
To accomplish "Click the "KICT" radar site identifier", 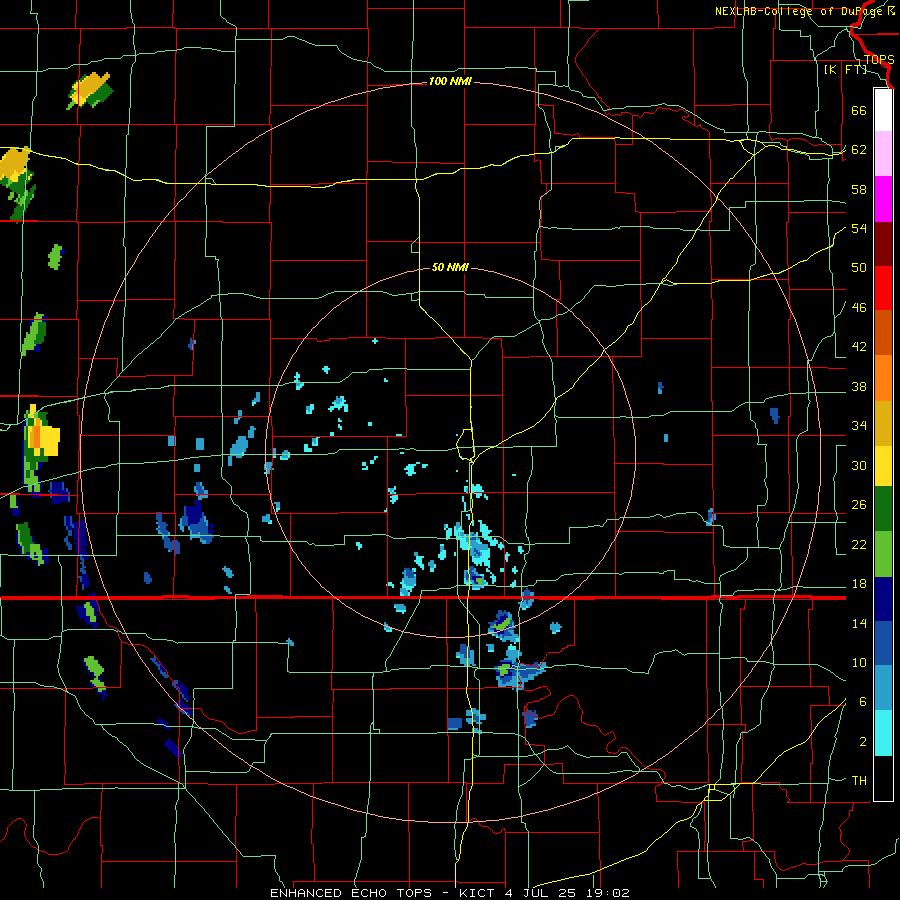I will pyautogui.click(x=478, y=893).
